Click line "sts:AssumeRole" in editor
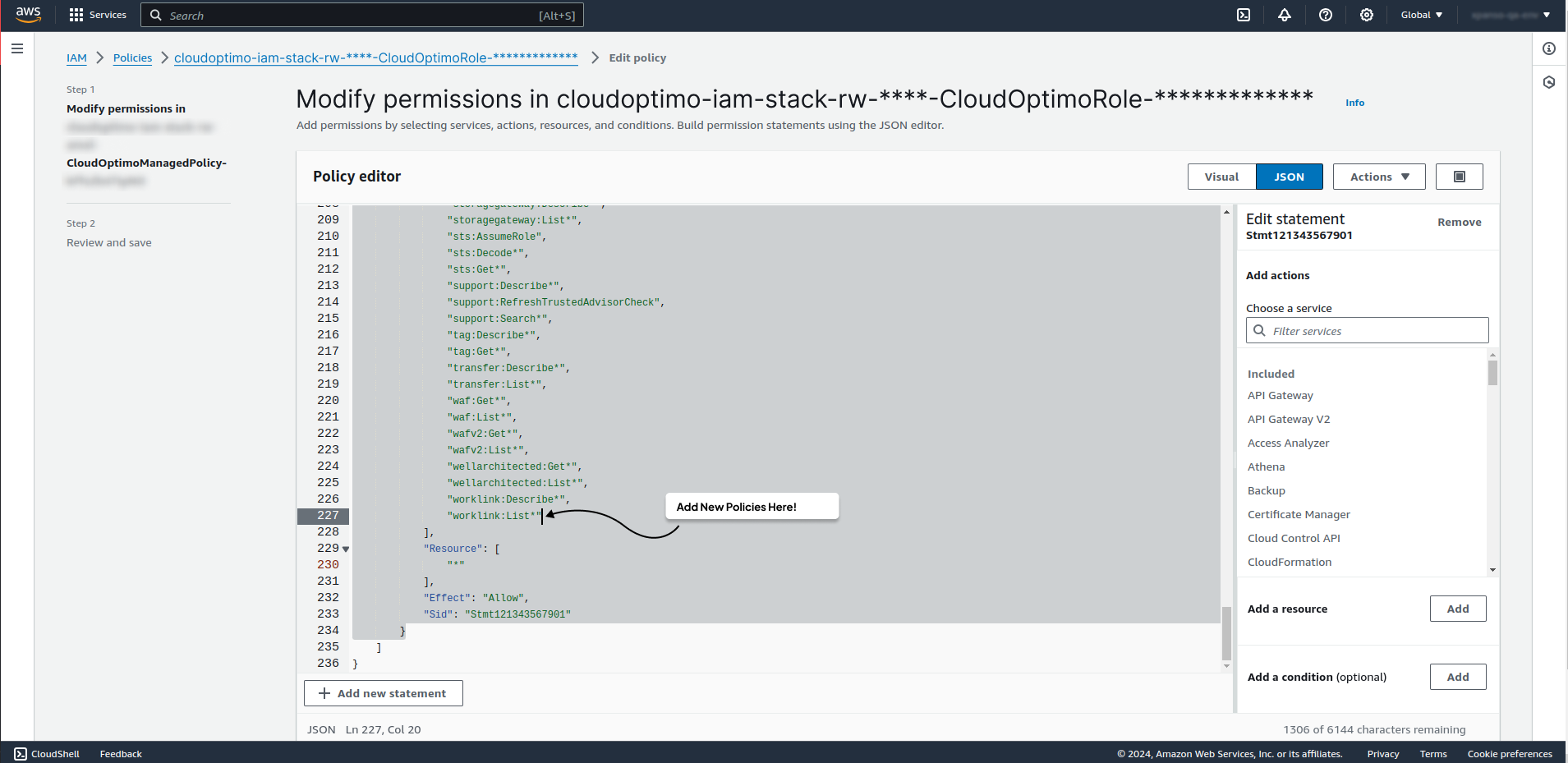 496,237
